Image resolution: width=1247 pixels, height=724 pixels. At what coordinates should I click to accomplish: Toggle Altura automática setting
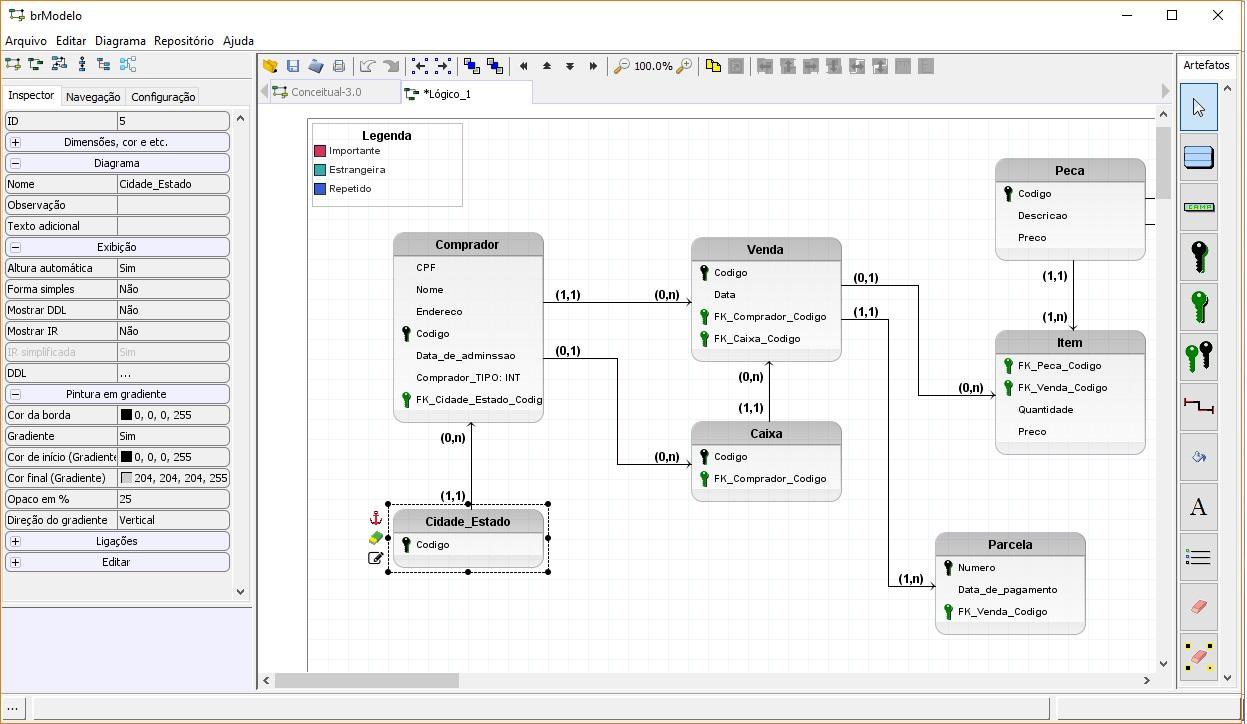pos(173,268)
